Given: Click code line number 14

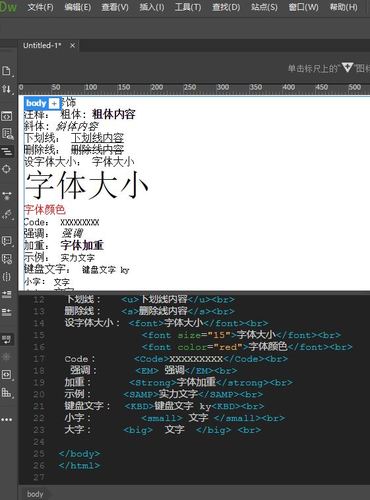Looking at the screenshot, I should [x=39, y=323].
